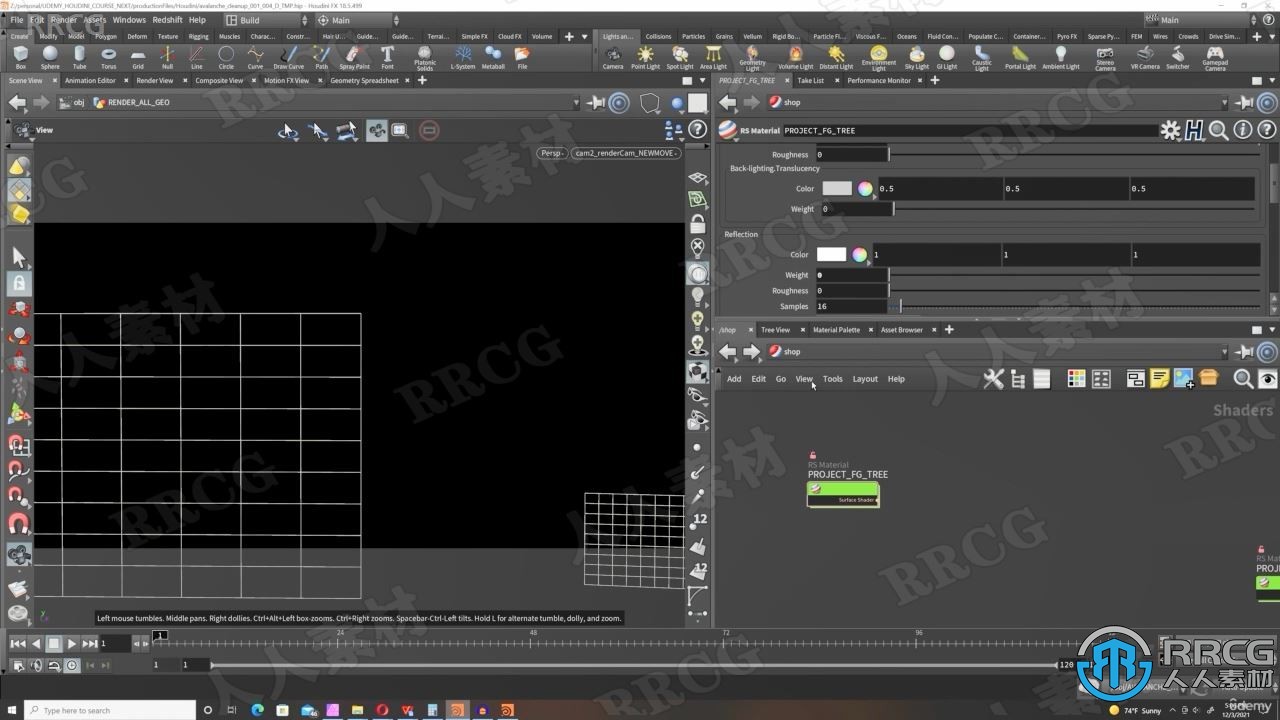Activate the Draw Curve tool
Image resolution: width=1280 pixels, height=720 pixels.
[x=289, y=57]
